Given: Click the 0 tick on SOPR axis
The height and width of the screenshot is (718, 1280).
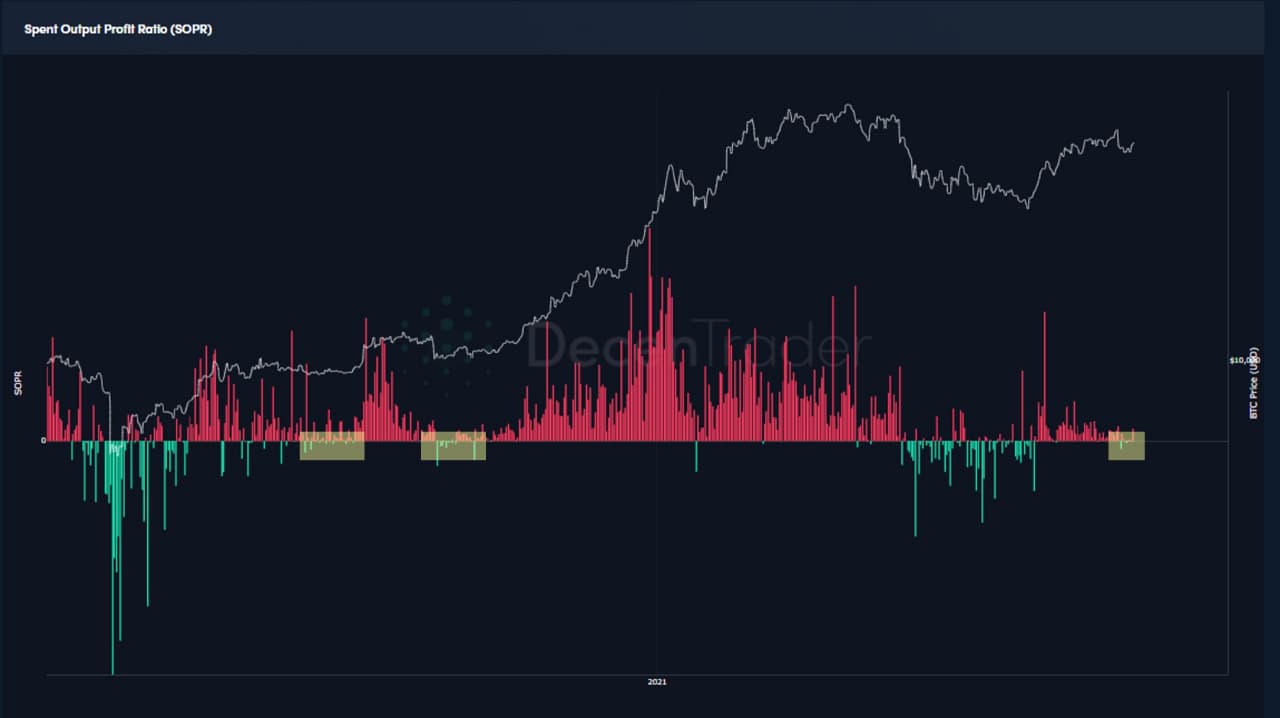Looking at the screenshot, I should (43, 440).
